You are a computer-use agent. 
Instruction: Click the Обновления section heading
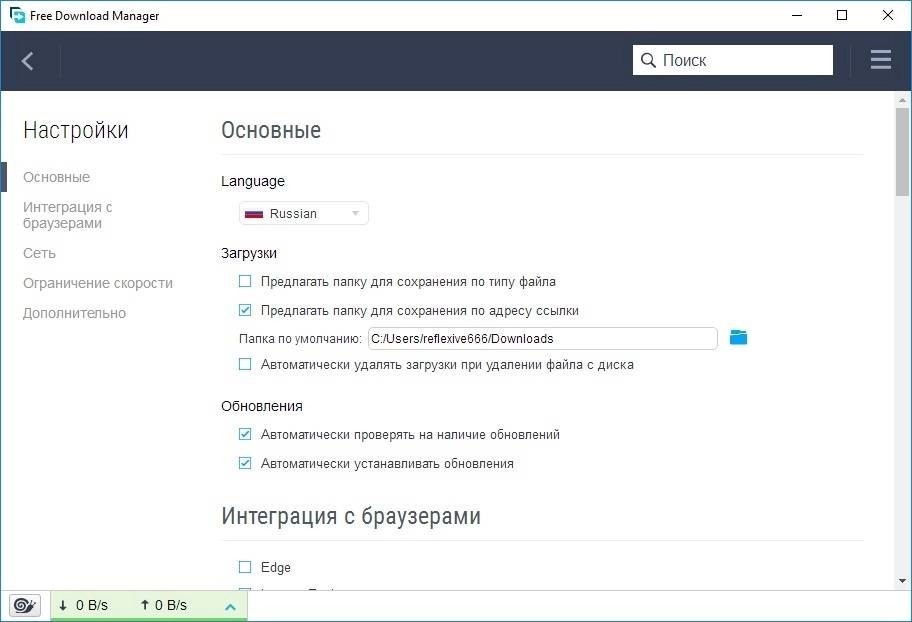(262, 406)
